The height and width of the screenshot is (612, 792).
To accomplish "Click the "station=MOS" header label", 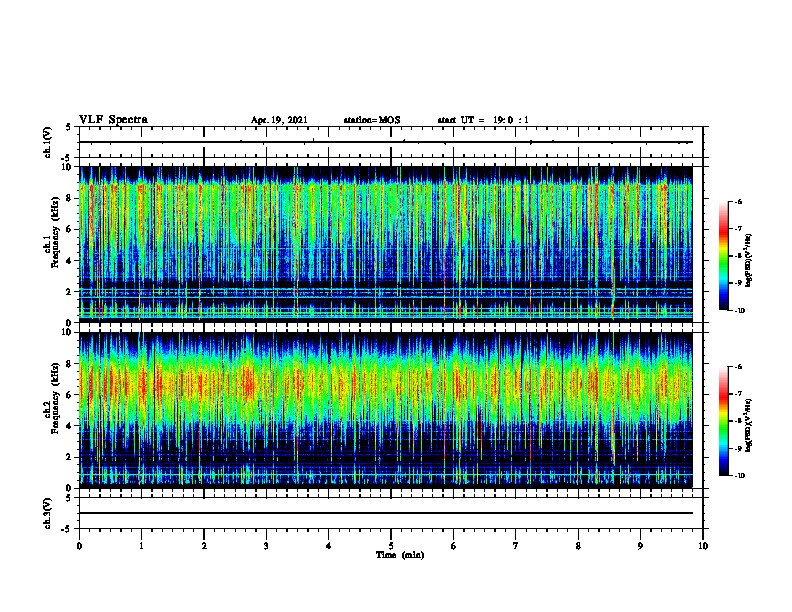I will click(x=372, y=120).
